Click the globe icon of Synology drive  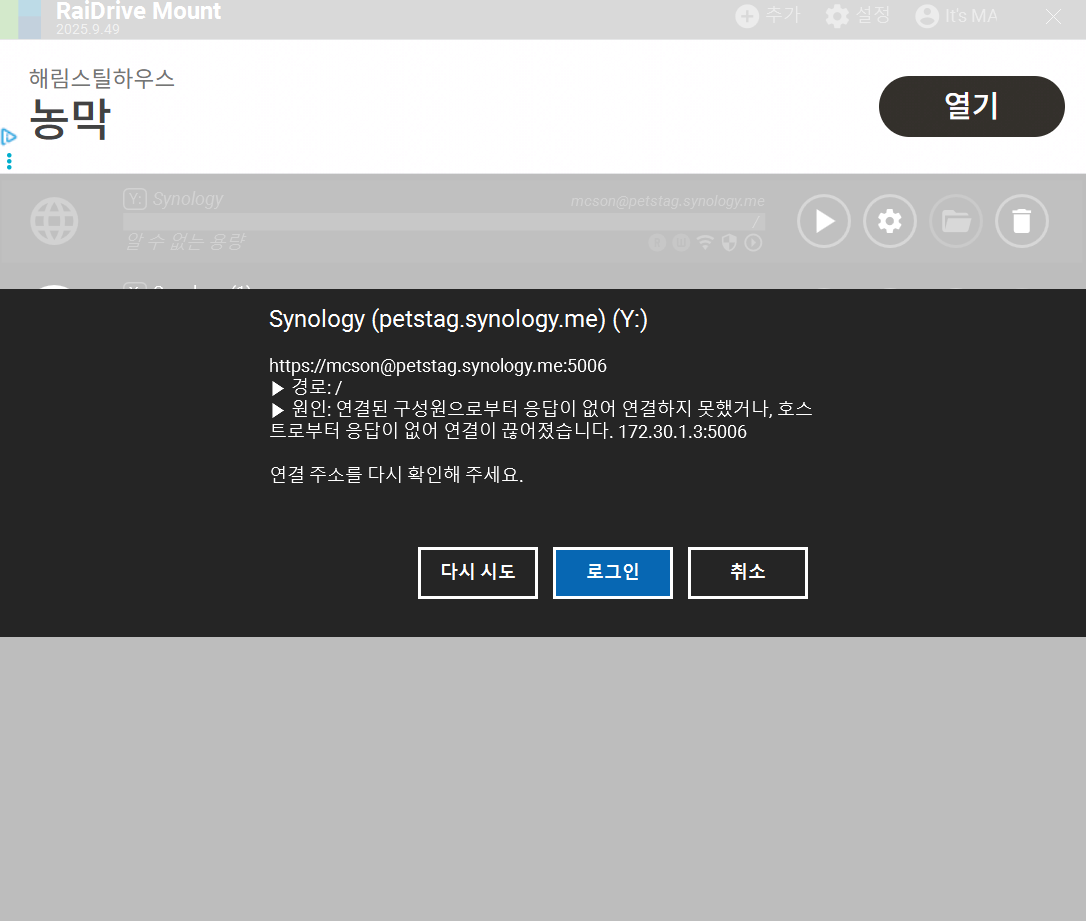[54, 221]
